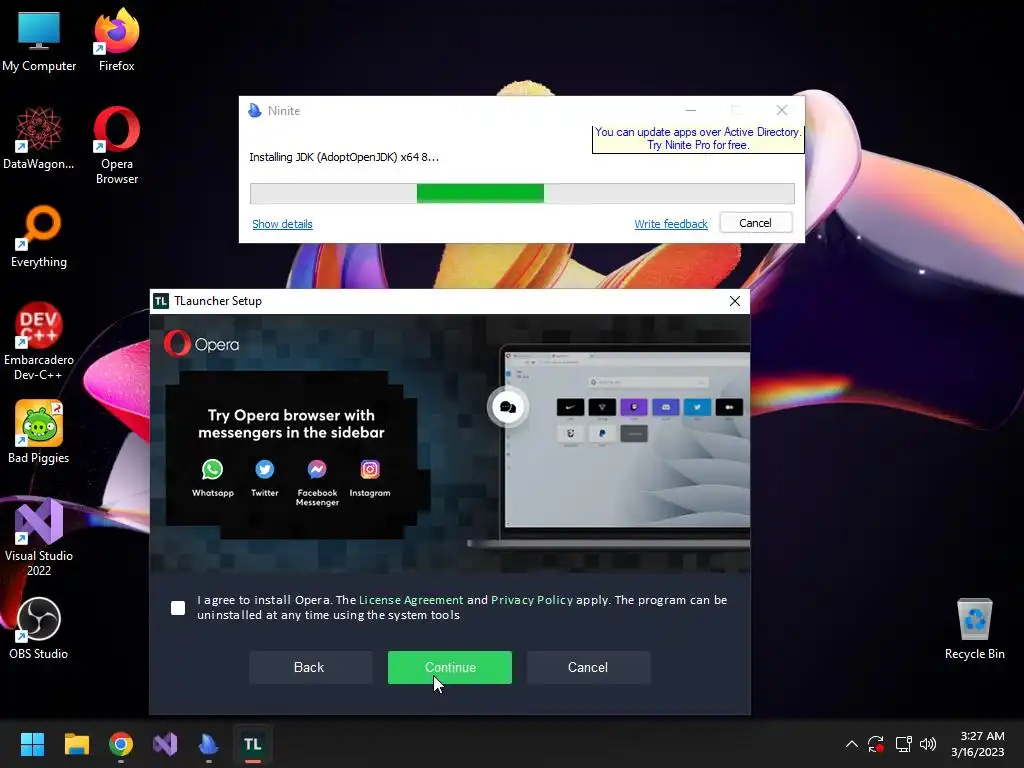The height and width of the screenshot is (768, 1024).
Task: Open the network tray icon
Action: pos(903,744)
